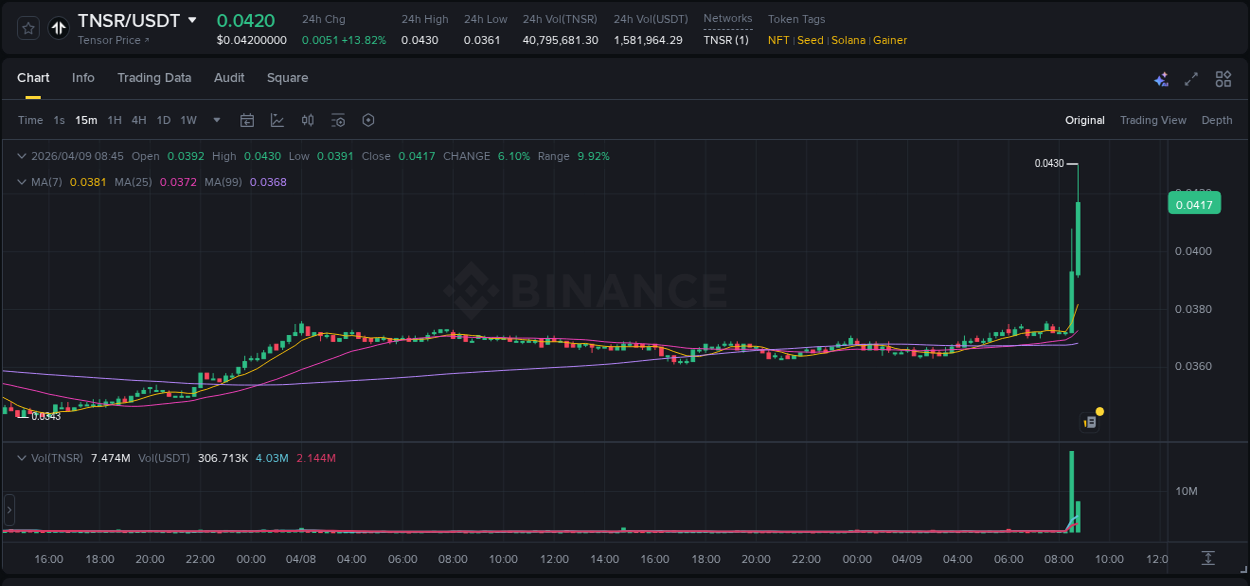1250x586 pixels.
Task: Select the 1H timeframe
Action: click(113, 120)
